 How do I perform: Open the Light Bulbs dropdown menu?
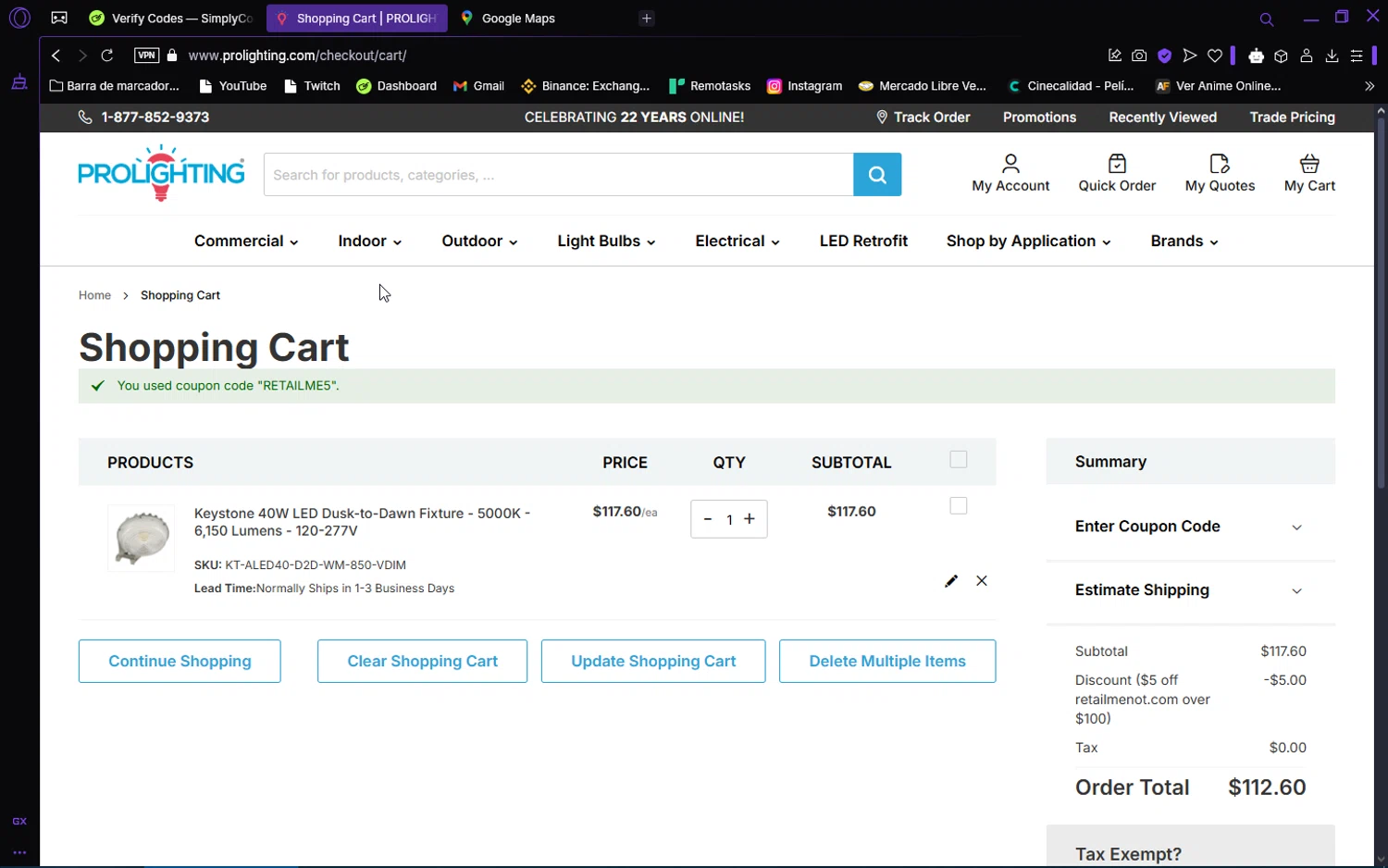[606, 242]
